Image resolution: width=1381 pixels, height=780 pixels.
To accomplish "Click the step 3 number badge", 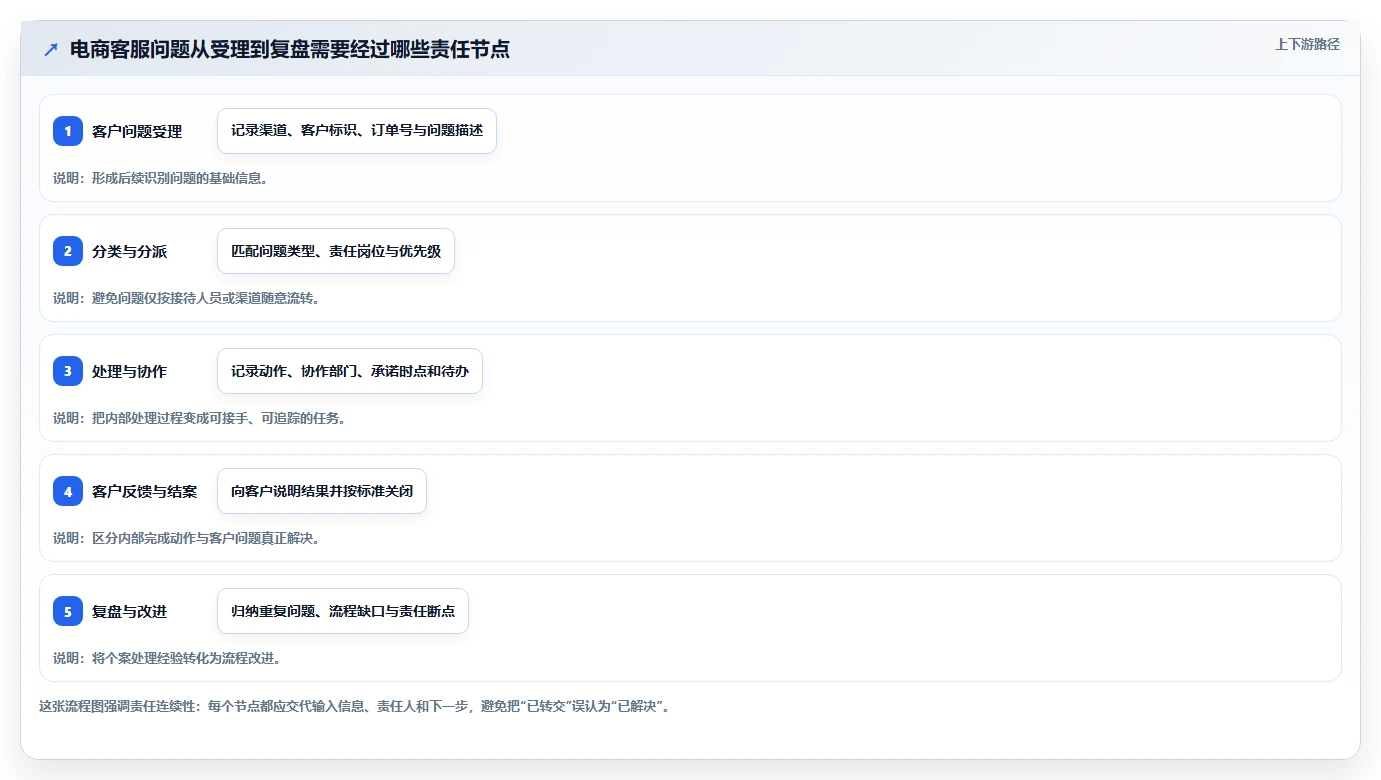I will pyautogui.click(x=68, y=371).
